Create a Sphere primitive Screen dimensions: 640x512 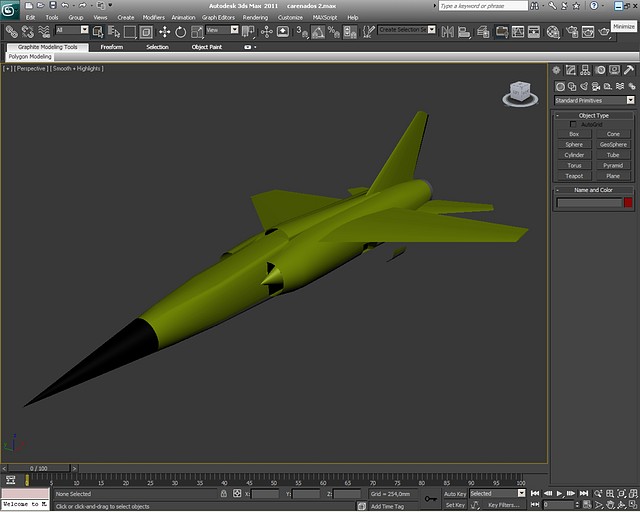click(574, 145)
